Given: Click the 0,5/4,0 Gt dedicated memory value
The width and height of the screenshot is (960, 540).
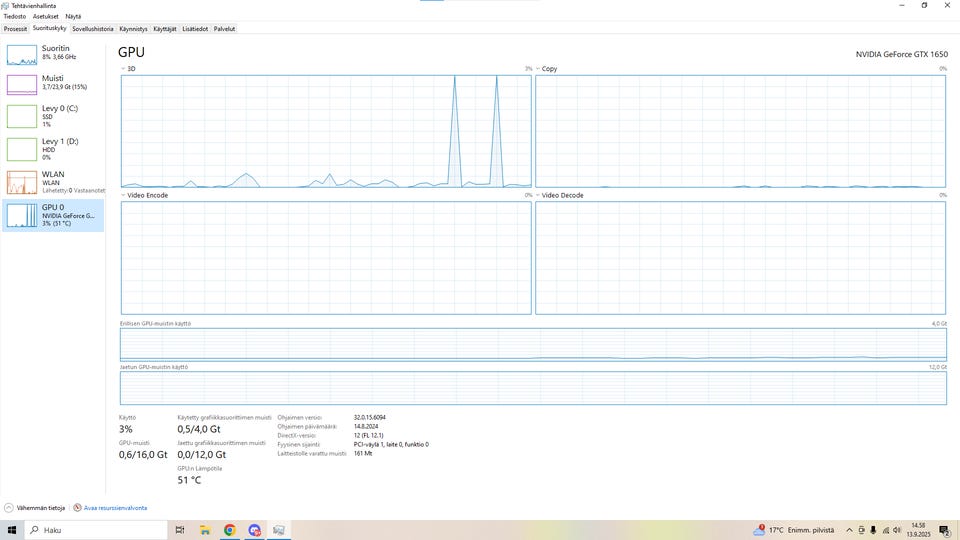Looking at the screenshot, I should (x=199, y=429).
